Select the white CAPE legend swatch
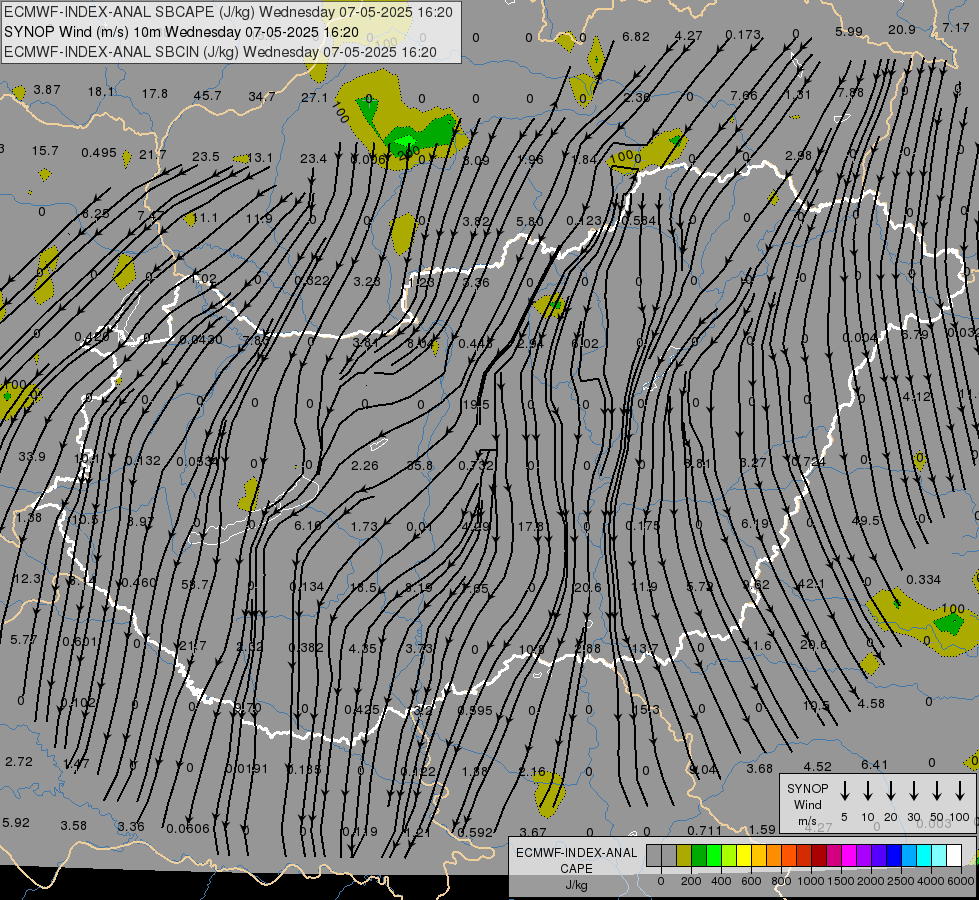This screenshot has width=979, height=900. pos(953,856)
